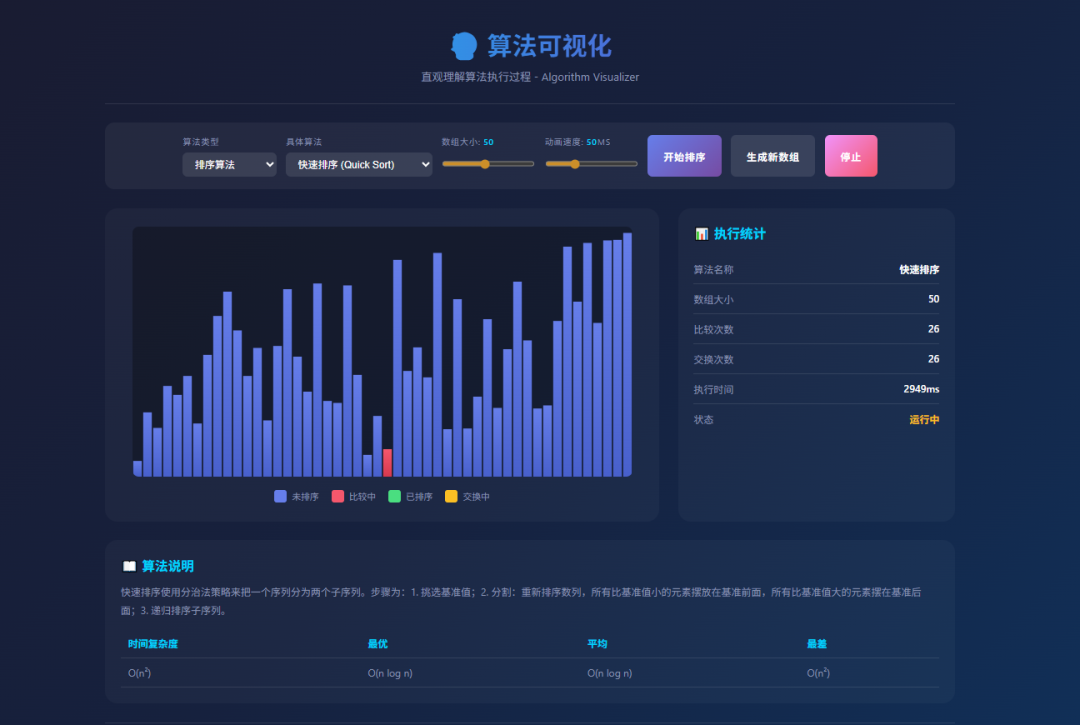Click the red highlighted bar in the chart
Image resolution: width=1080 pixels, height=725 pixels.
[x=387, y=463]
